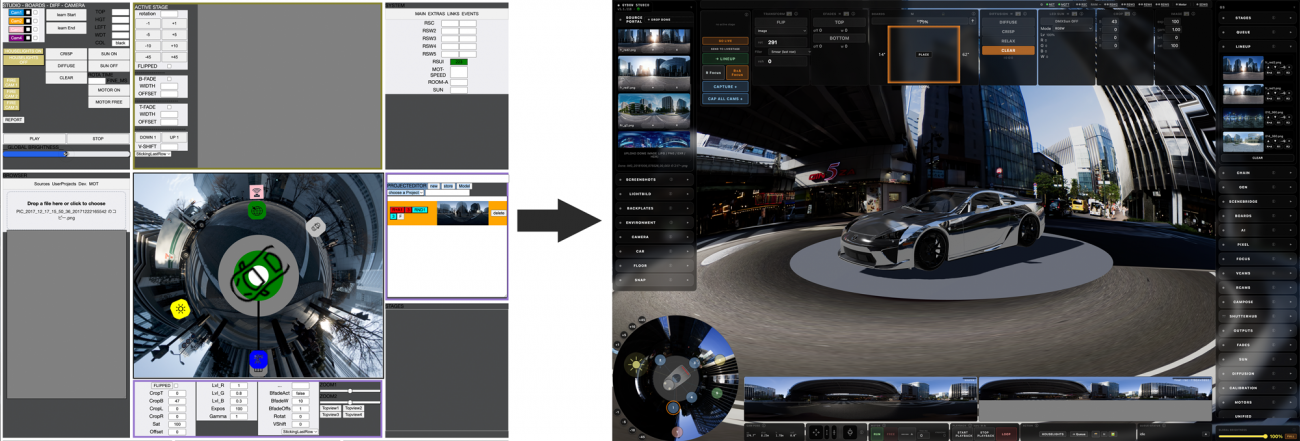Screen dimensions: 1300x441
Task: Click the 'delete' button in the Project Editor
Action: 498,213
